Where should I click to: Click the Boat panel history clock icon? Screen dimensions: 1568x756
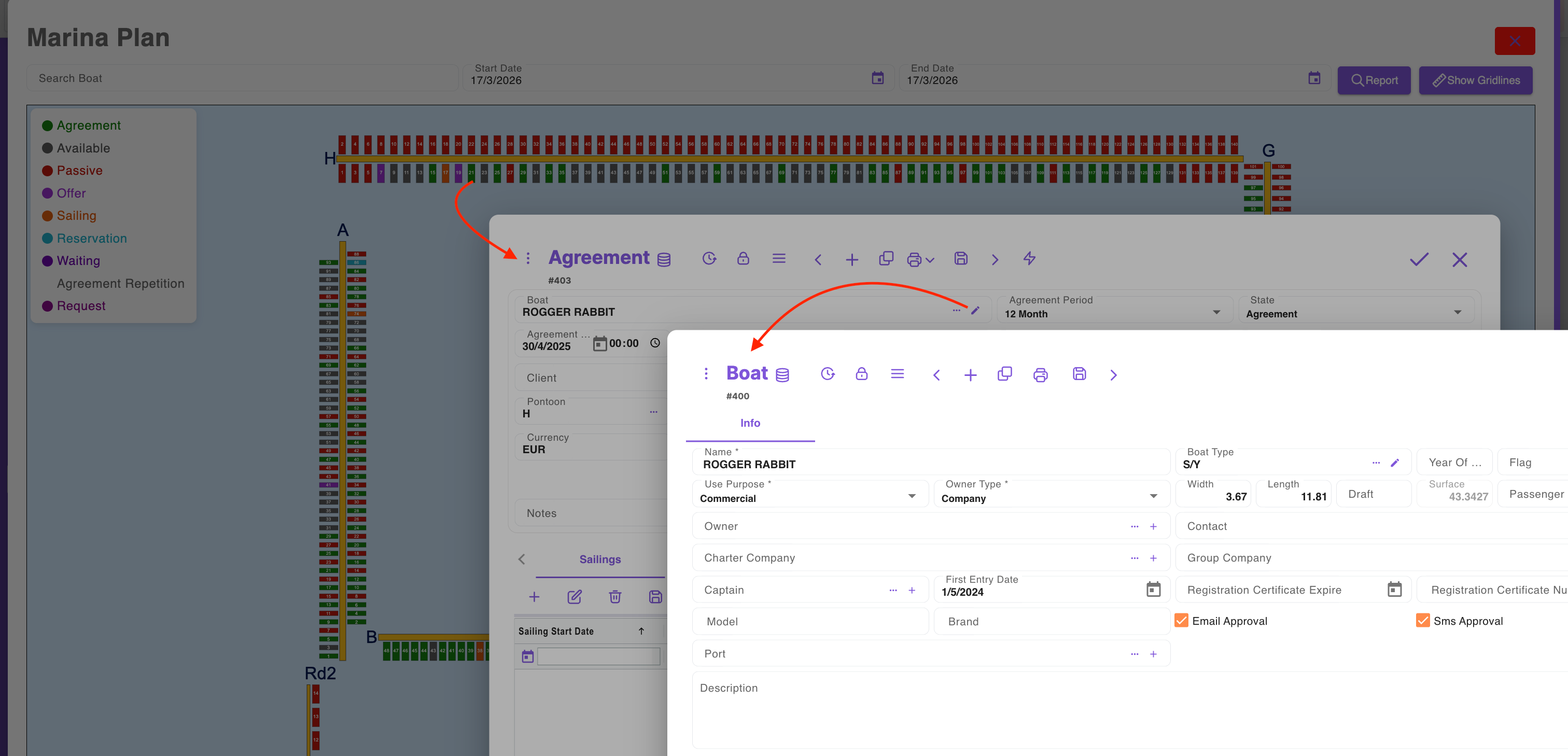click(827, 374)
